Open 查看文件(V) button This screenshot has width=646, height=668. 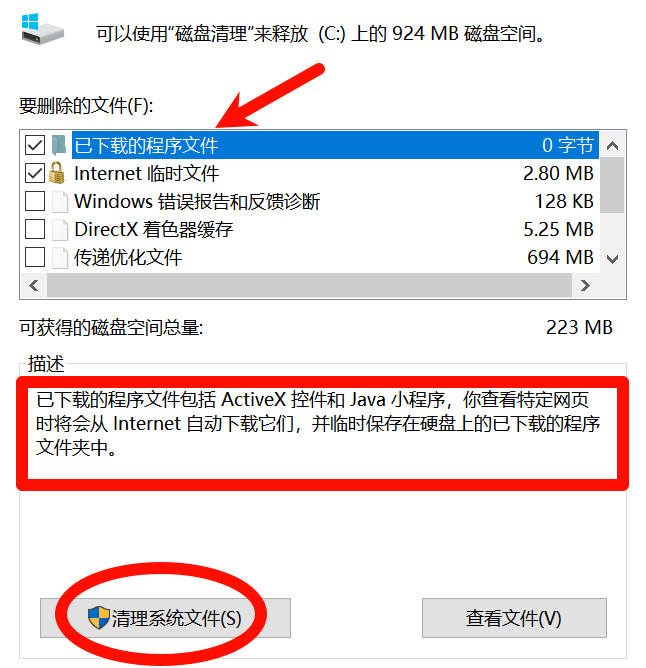pos(514,618)
